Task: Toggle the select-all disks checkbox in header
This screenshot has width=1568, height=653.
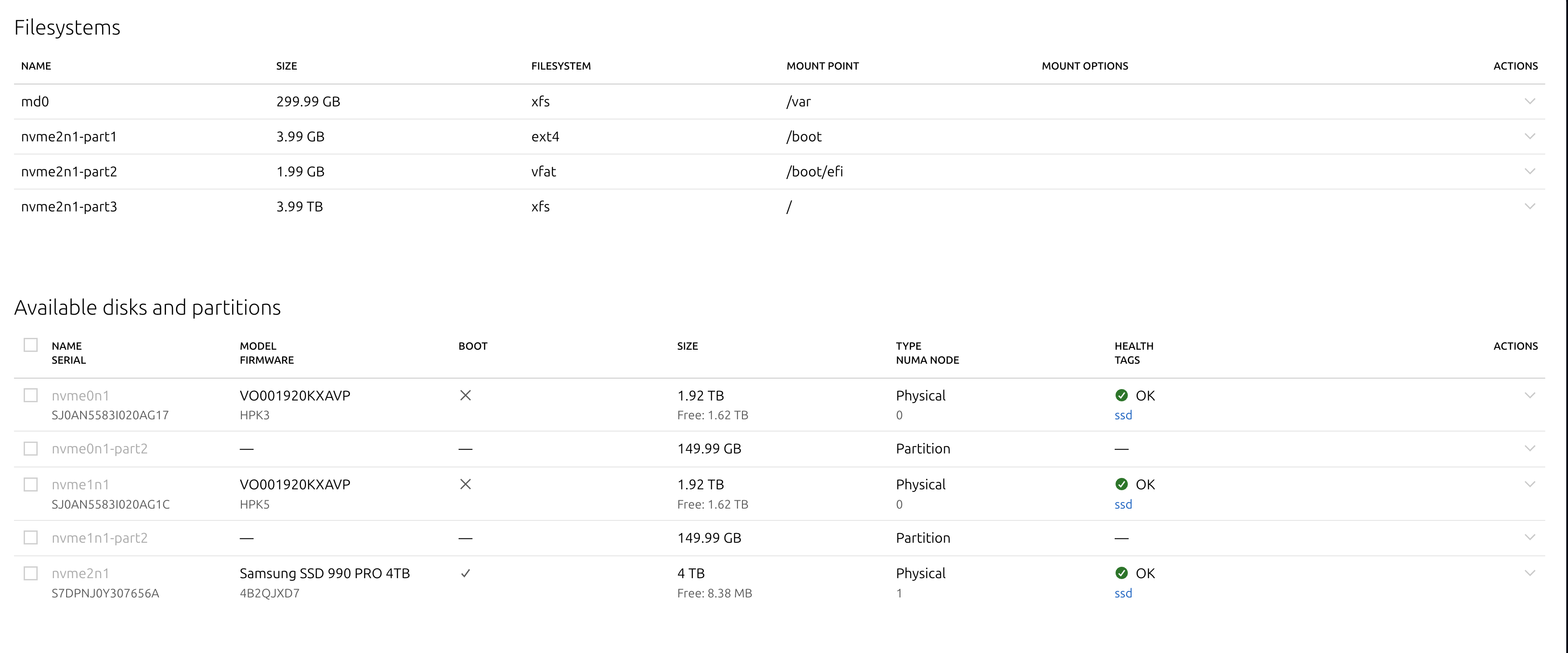Action: click(x=30, y=345)
